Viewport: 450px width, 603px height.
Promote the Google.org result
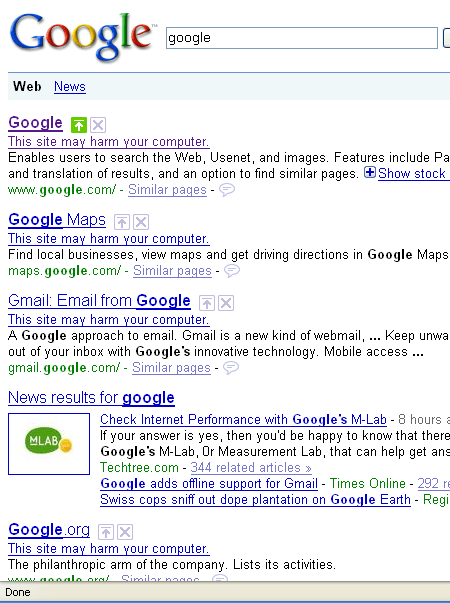click(106, 532)
